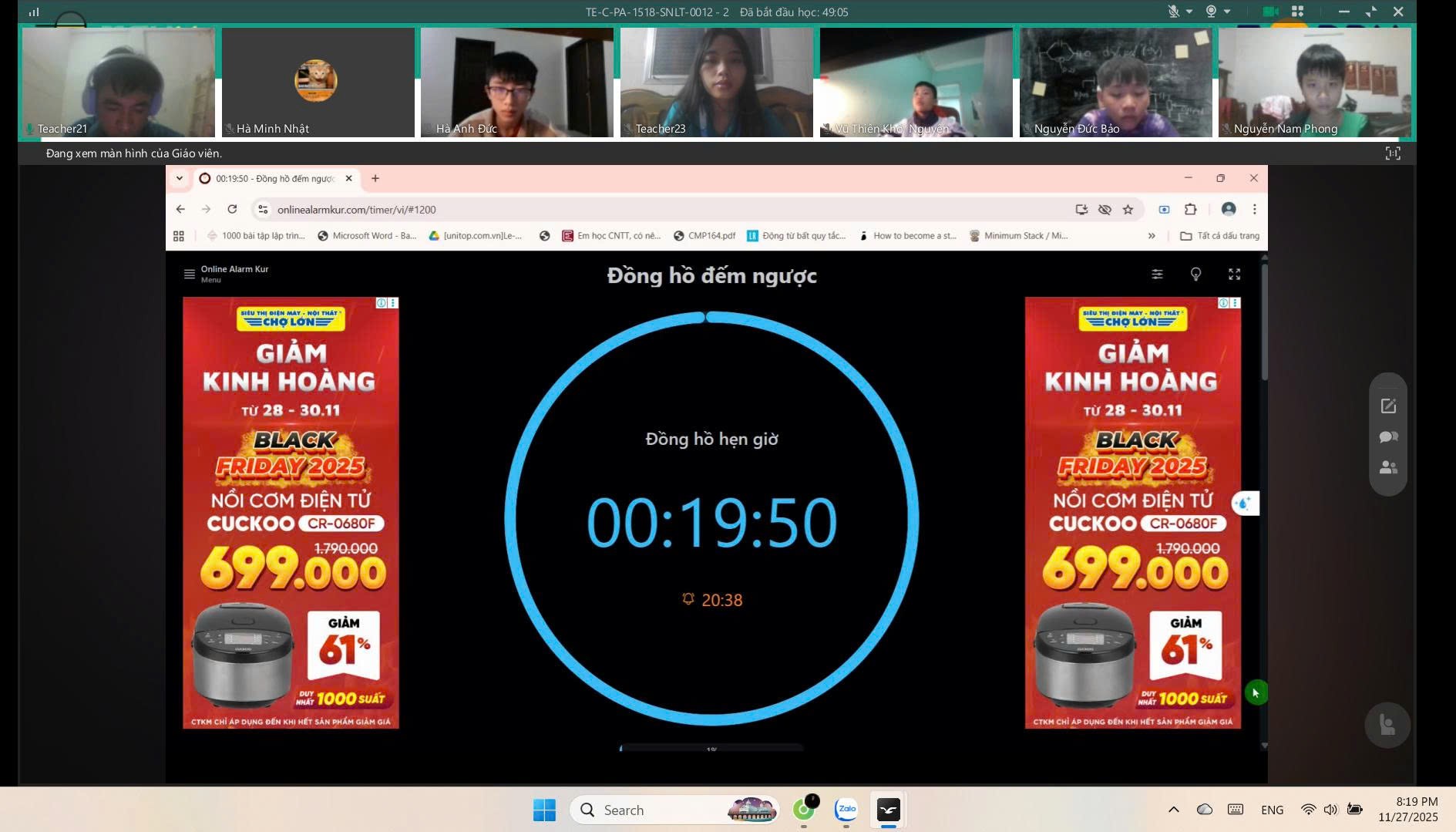
Task: Toggle the webcam on or off
Action: 1211,12
